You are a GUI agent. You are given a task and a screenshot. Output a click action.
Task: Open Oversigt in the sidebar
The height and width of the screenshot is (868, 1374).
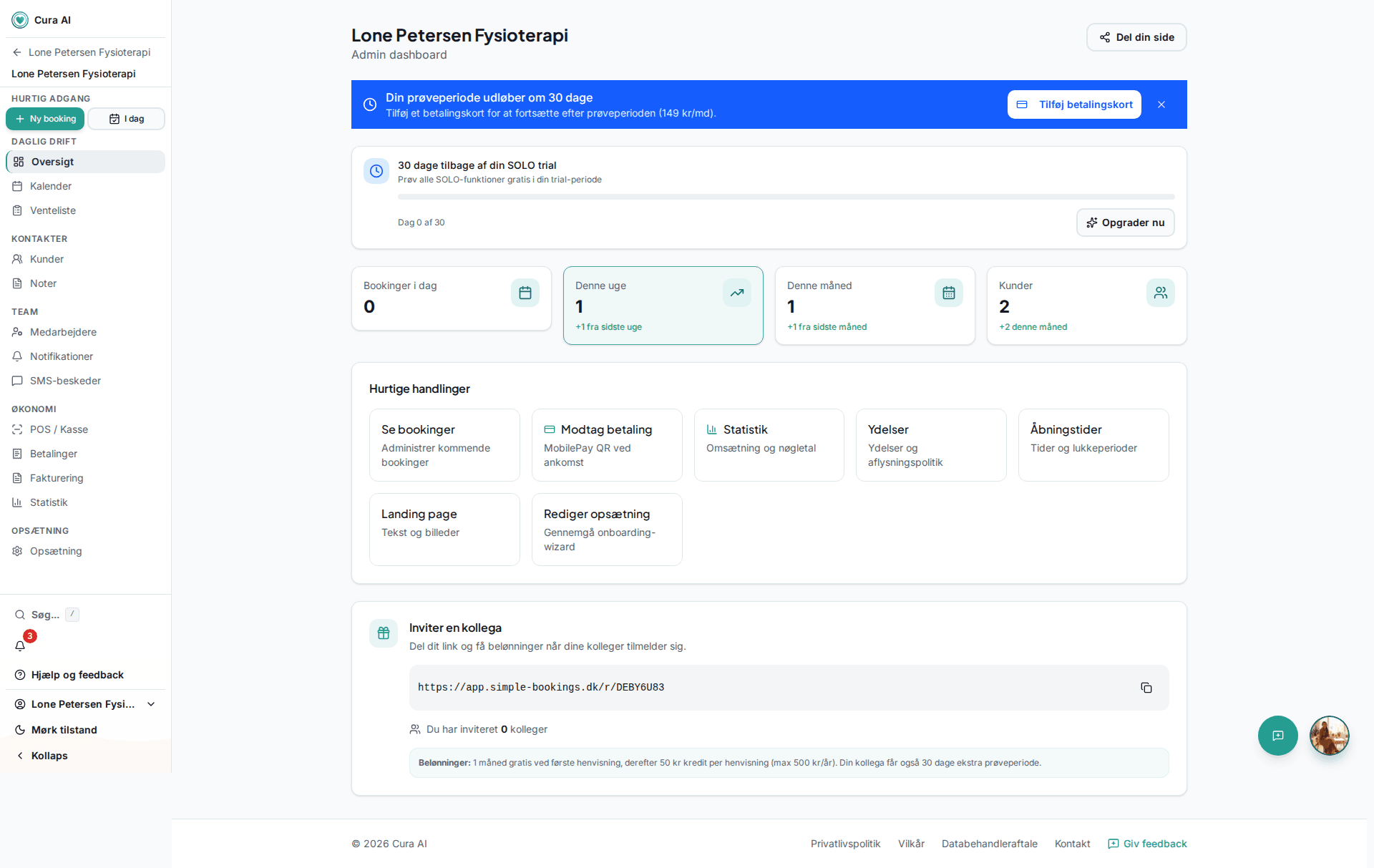[86, 162]
